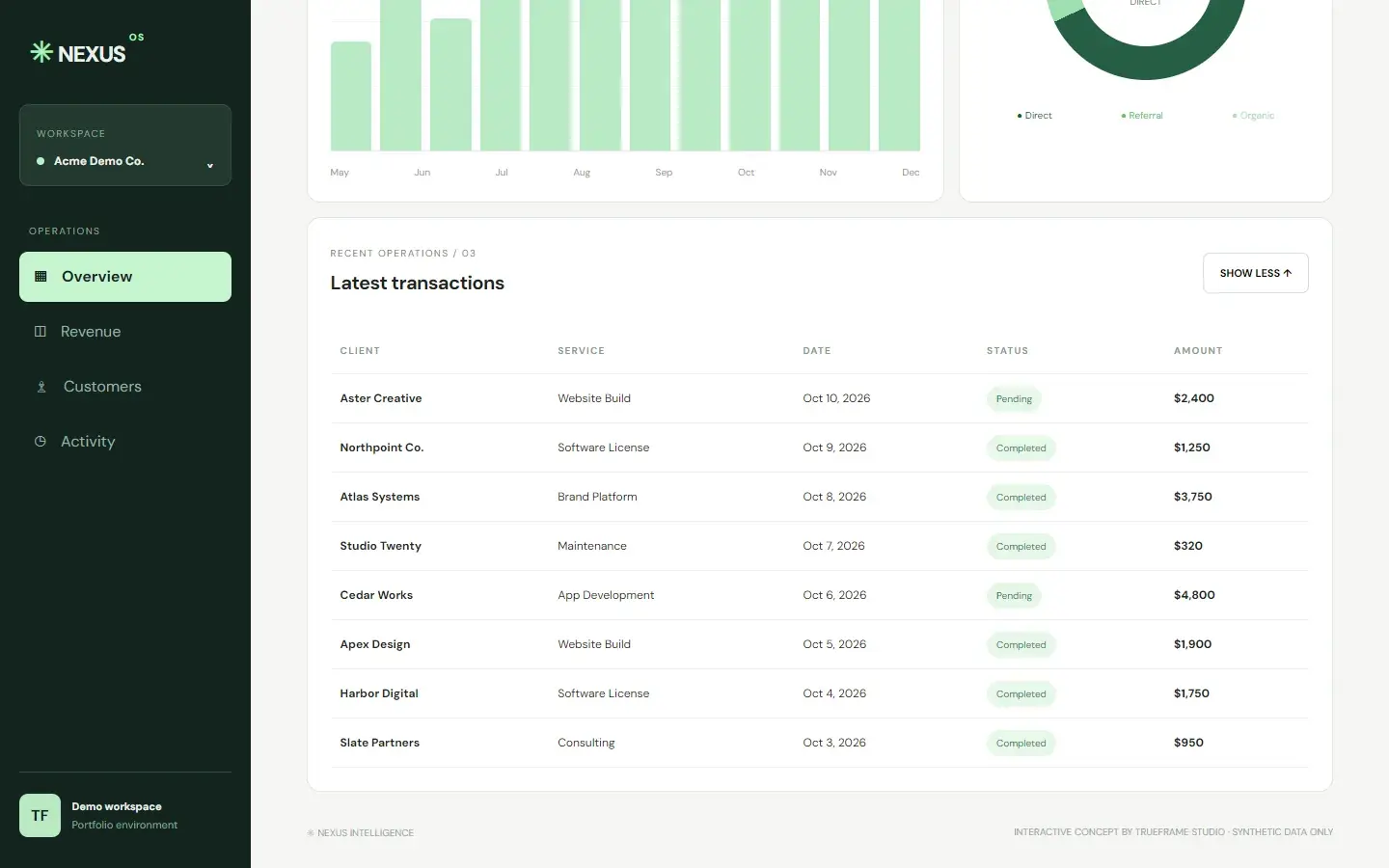Click the Pending badge for Aster Creative
1389x868 pixels.
(x=1014, y=399)
